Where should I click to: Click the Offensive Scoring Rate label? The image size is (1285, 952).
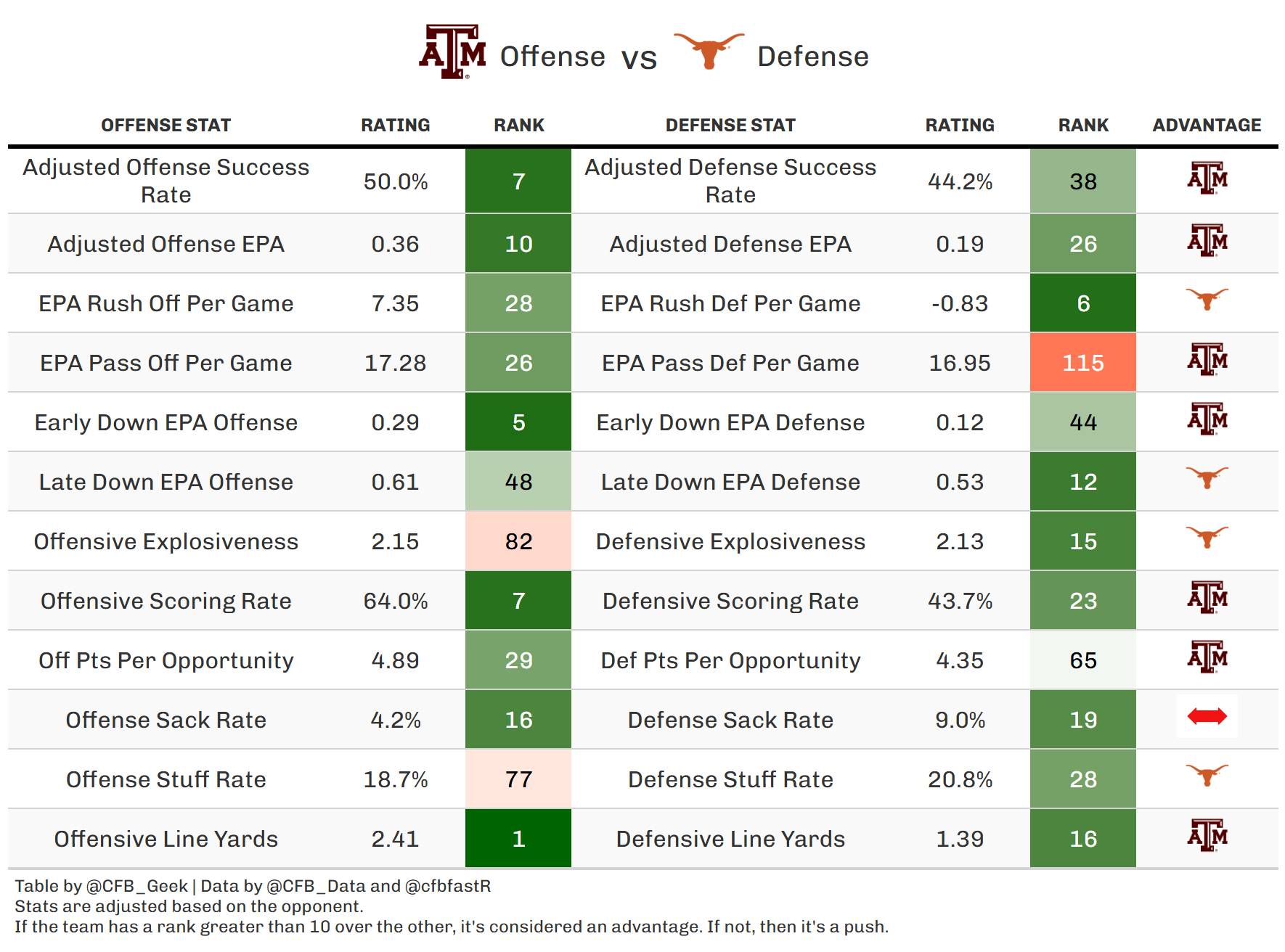coord(166,601)
